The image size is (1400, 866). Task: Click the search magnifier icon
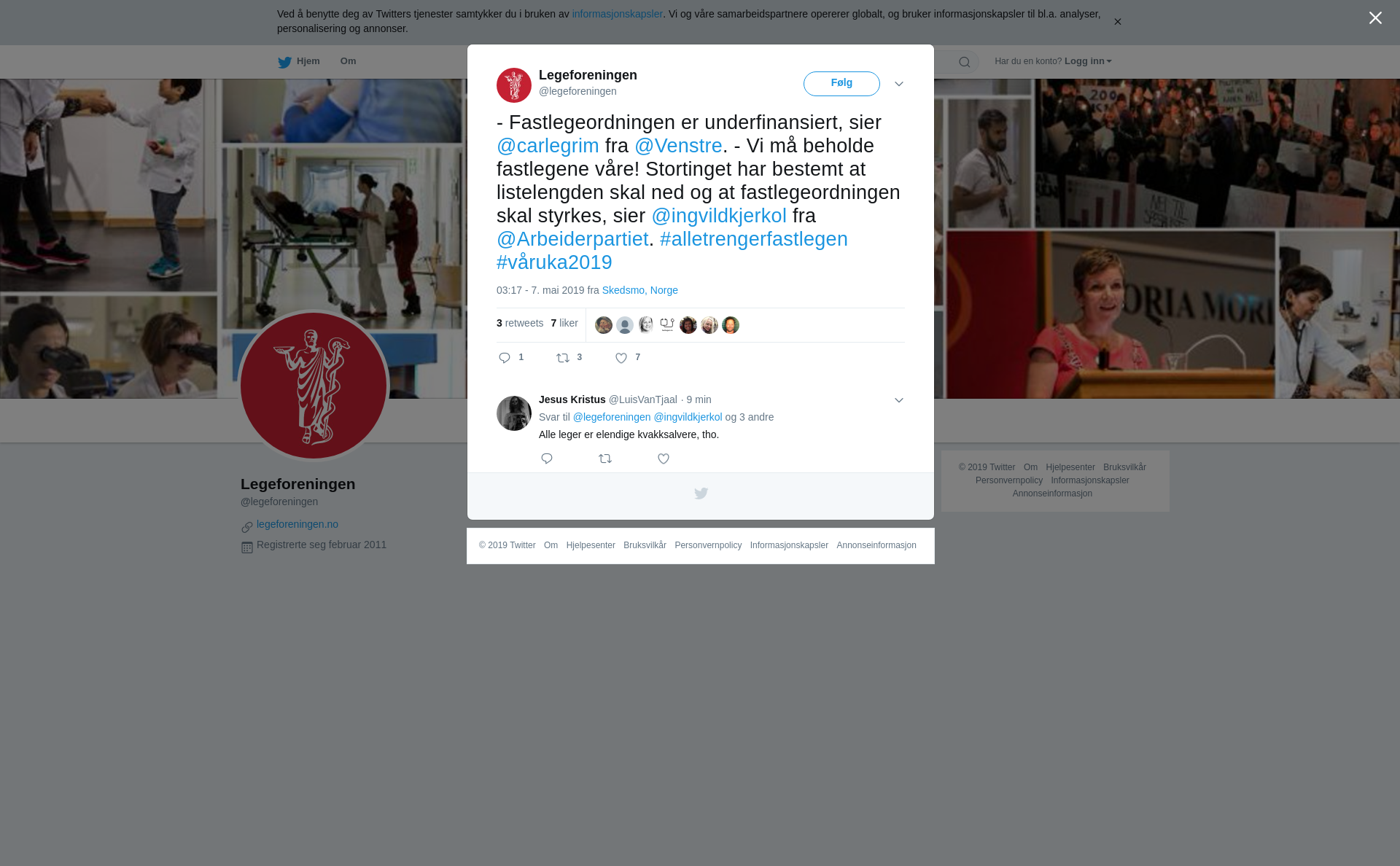pos(964,62)
